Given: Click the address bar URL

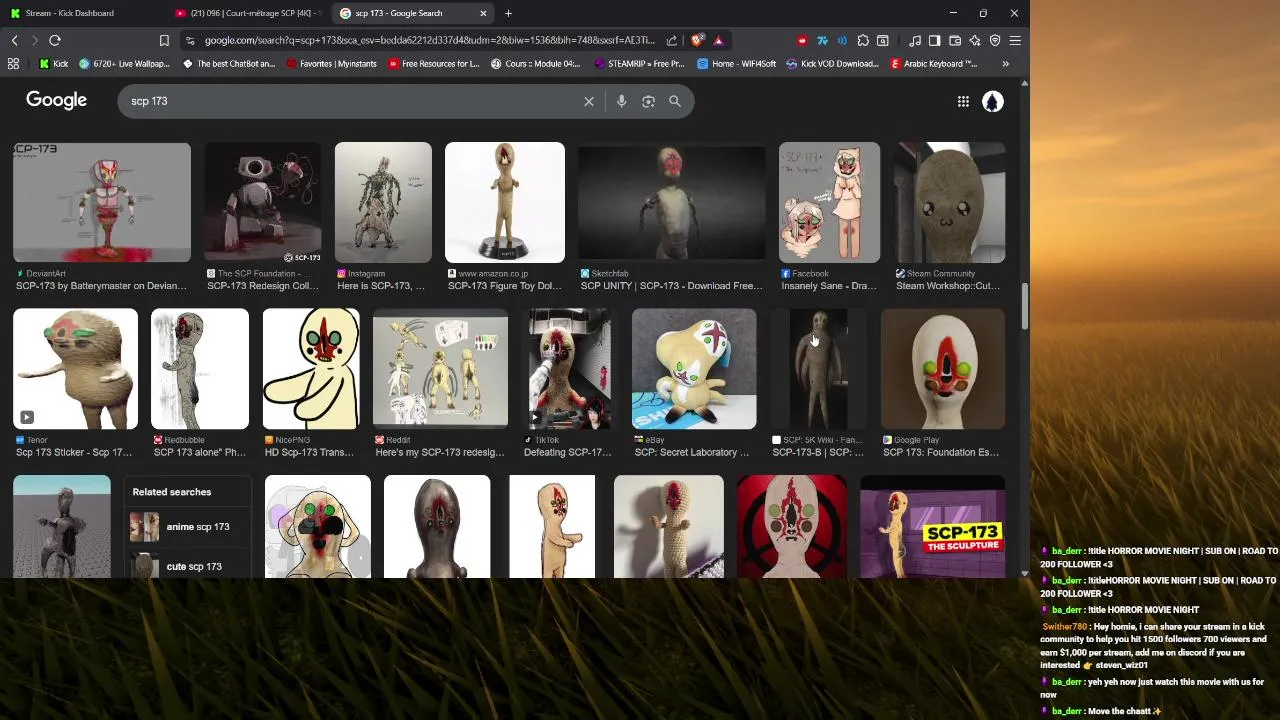Looking at the screenshot, I should (x=430, y=40).
